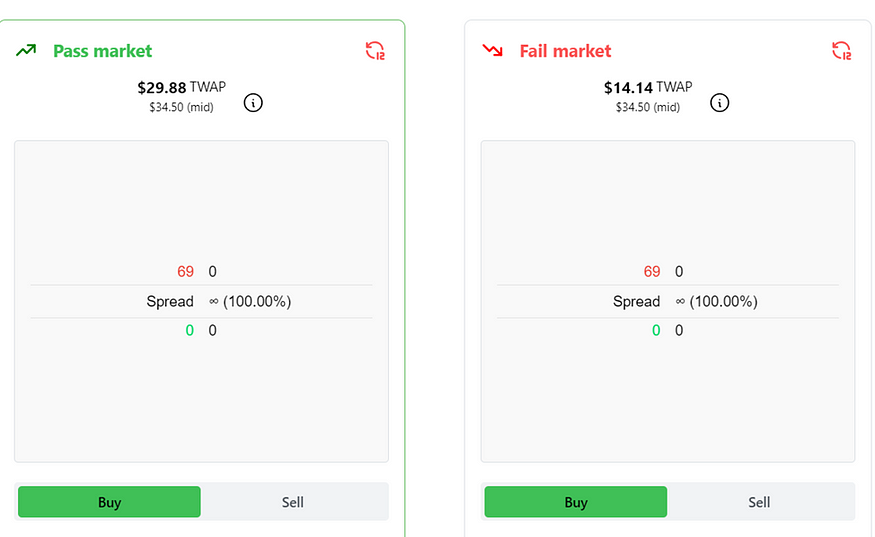875x537 pixels.
Task: Open Pass market TWAP info icon
Action: (253, 103)
